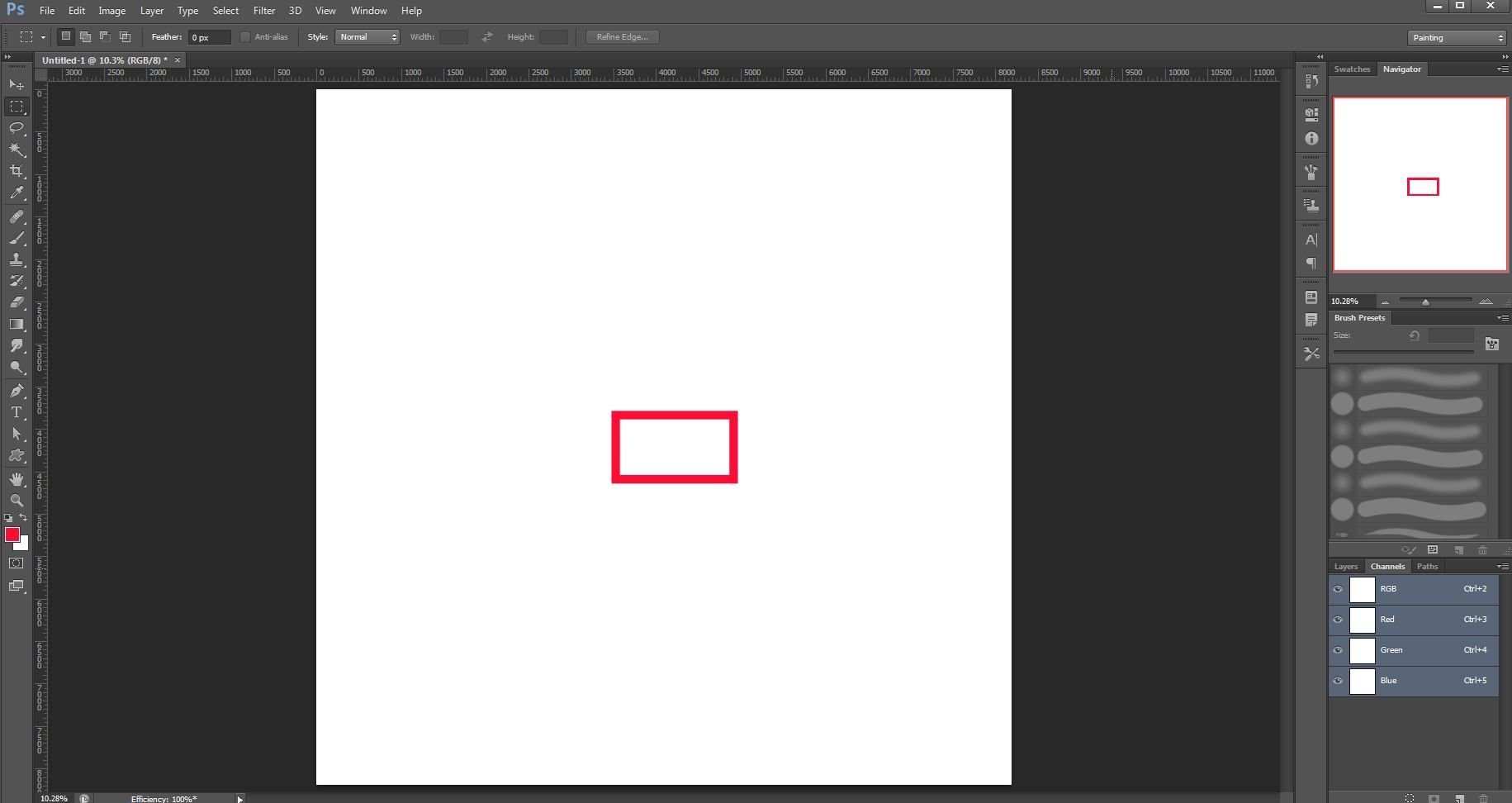The image size is (1512, 803).
Task: Select the Eraser tool
Action: coord(17,302)
